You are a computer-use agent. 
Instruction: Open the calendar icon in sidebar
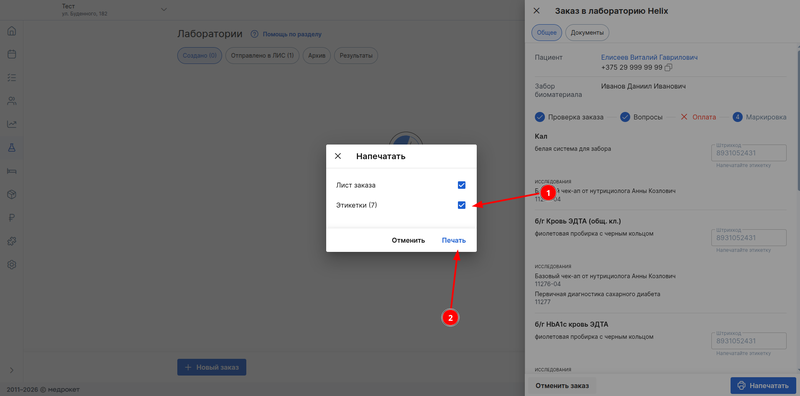12,54
